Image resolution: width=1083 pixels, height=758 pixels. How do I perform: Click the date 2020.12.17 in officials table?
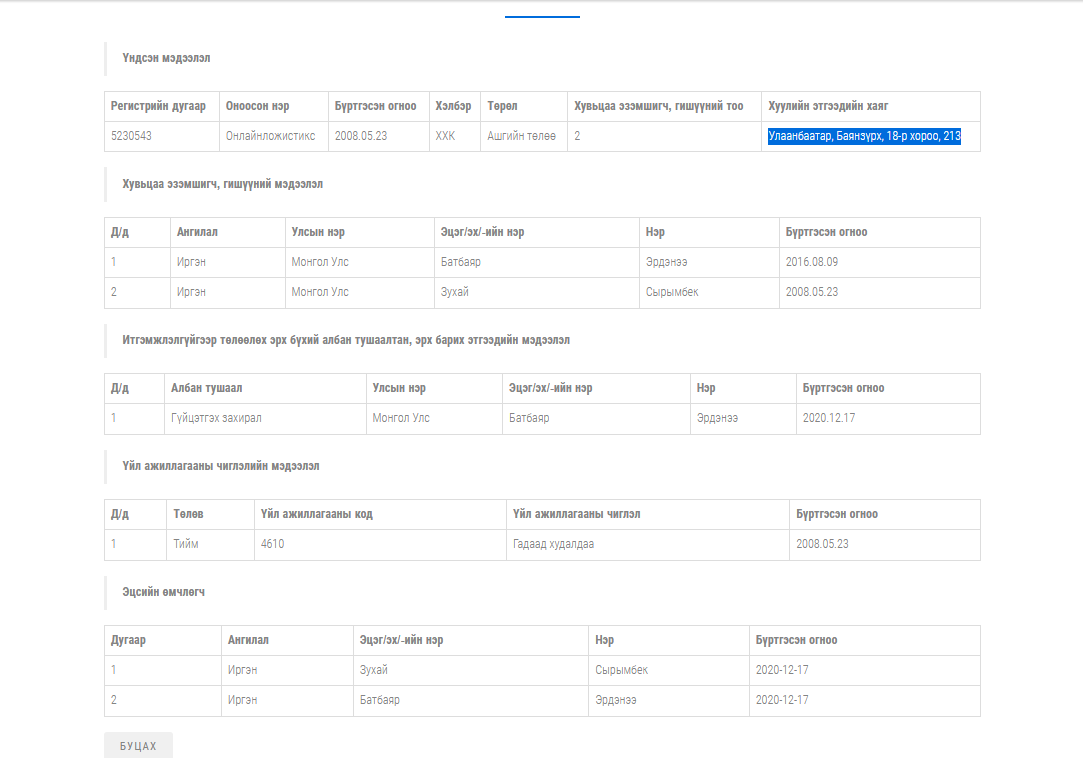[828, 418]
